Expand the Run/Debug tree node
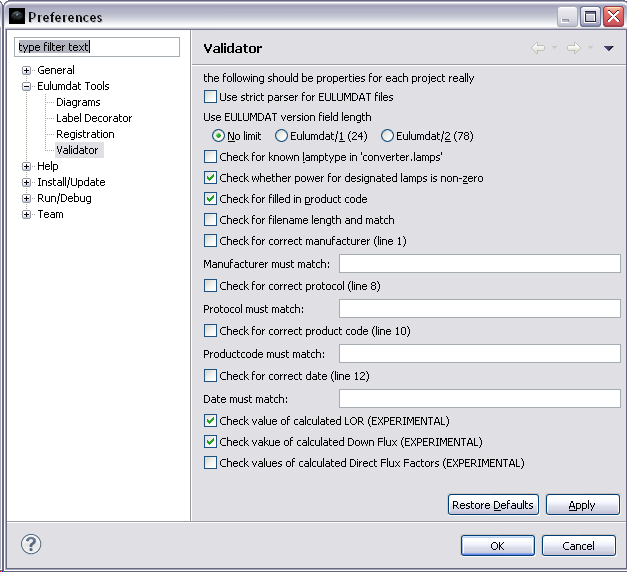The width and height of the screenshot is (627, 572). pyautogui.click(x=26, y=198)
